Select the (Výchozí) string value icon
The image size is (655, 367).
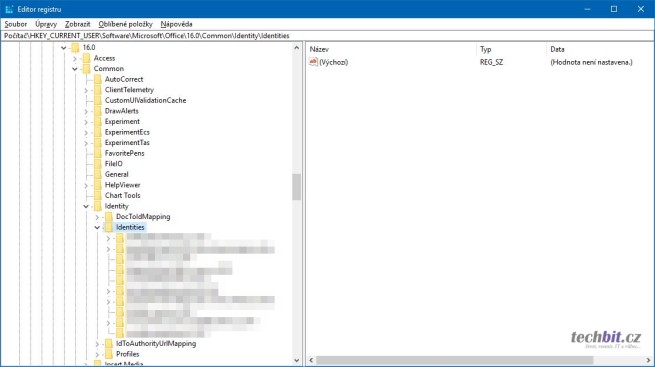point(313,62)
